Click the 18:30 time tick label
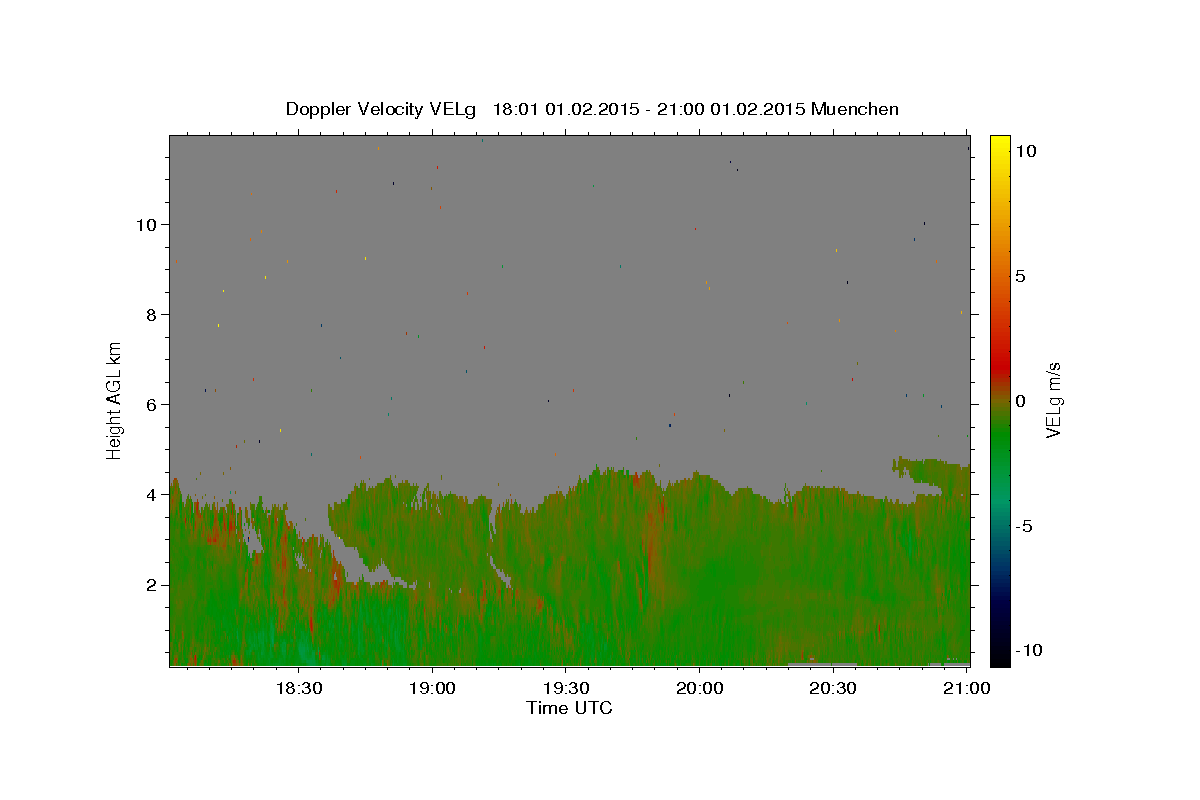This screenshot has height=800, width=1200. tap(299, 688)
